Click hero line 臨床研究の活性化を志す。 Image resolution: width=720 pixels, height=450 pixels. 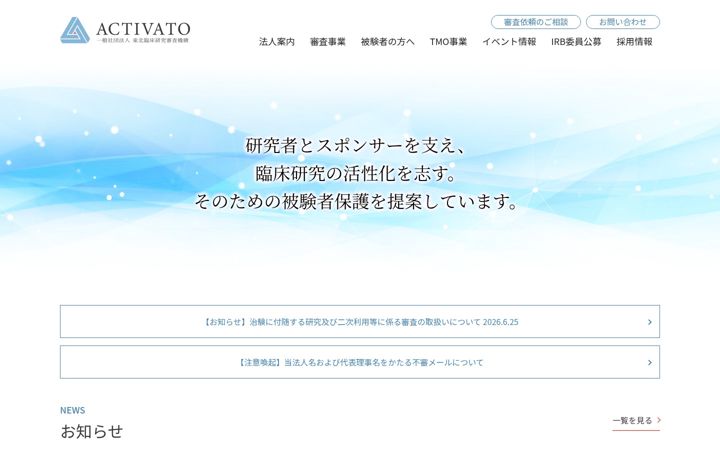[356, 174]
